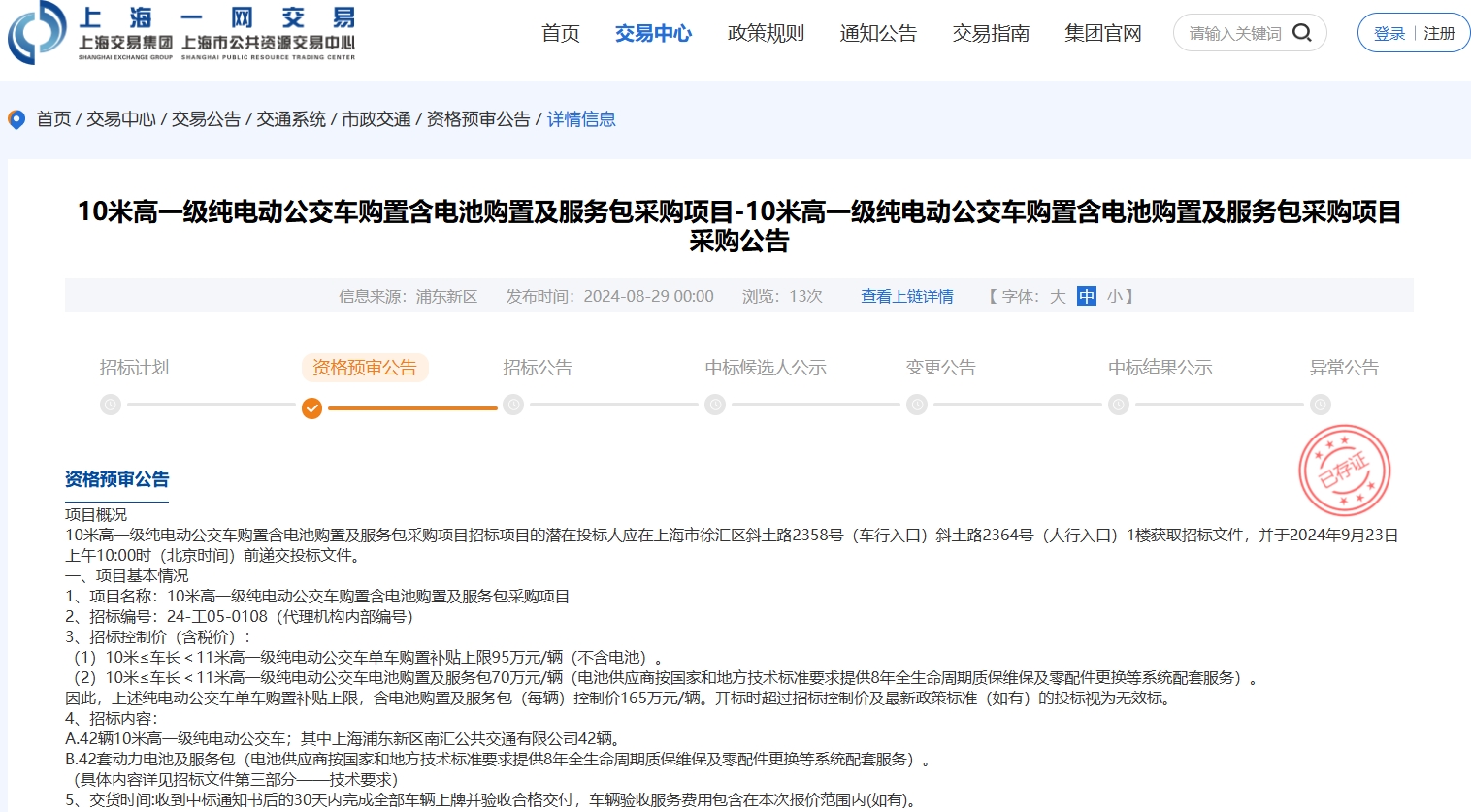Click the 异常公告 timeline clock icon
Screen dimensions: 1471x812
pos(1320,405)
